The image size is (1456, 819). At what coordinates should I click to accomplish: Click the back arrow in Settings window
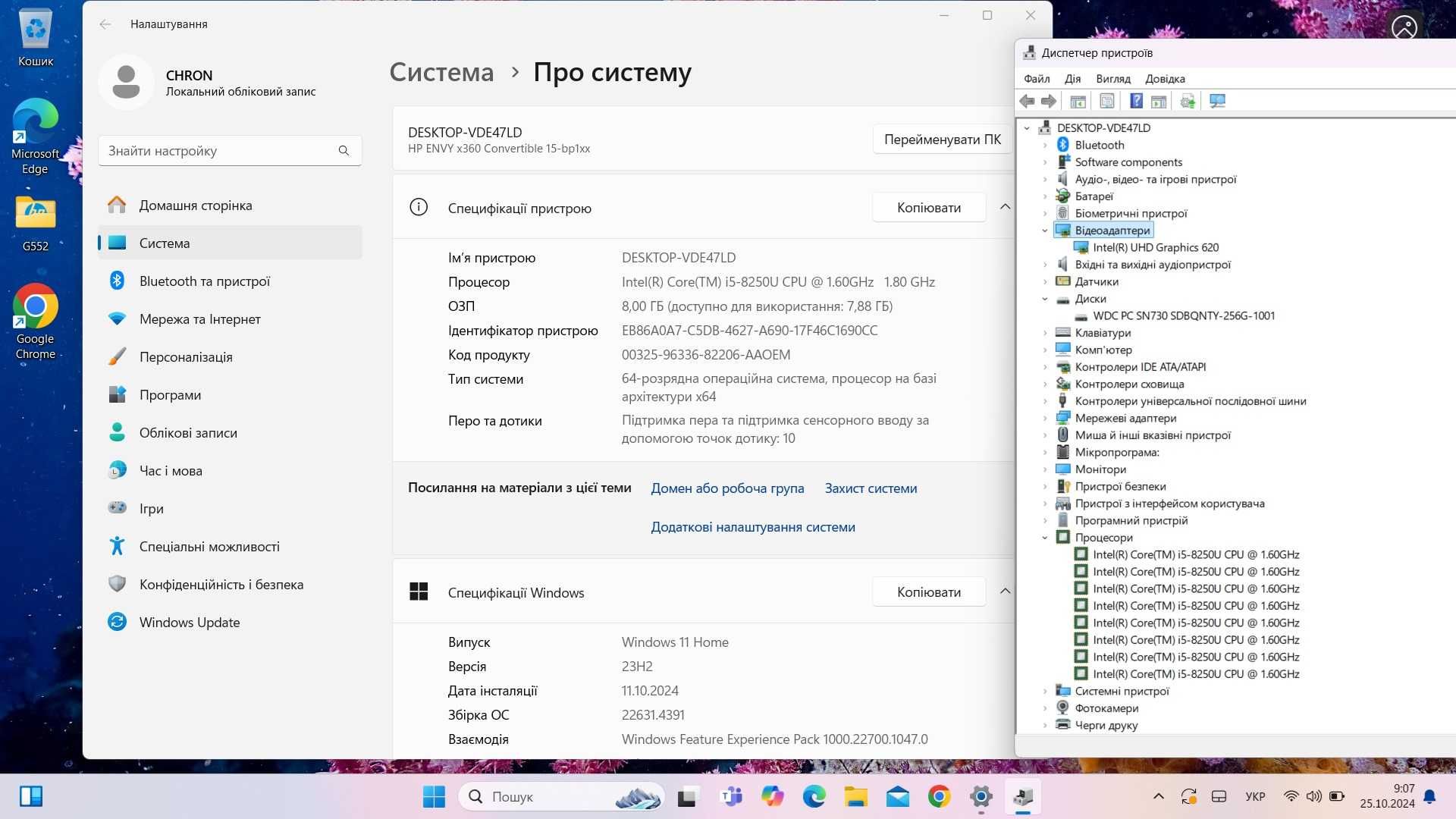coord(105,24)
